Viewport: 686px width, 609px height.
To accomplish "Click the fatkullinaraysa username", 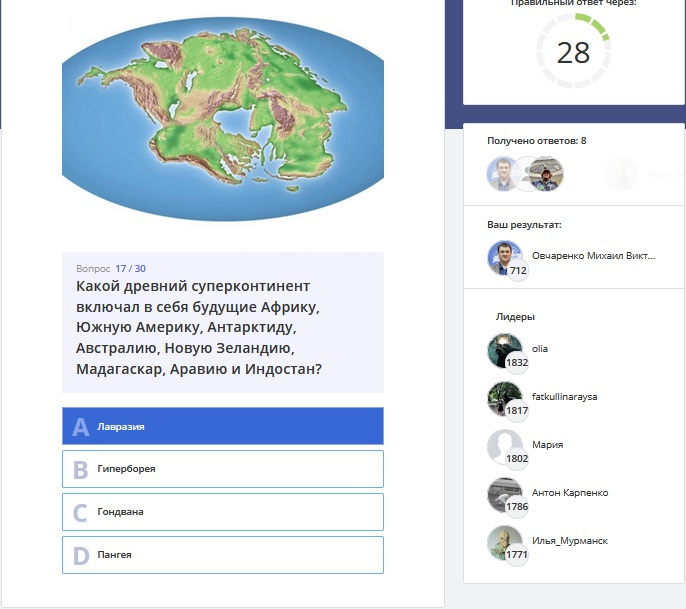I will click(x=564, y=397).
